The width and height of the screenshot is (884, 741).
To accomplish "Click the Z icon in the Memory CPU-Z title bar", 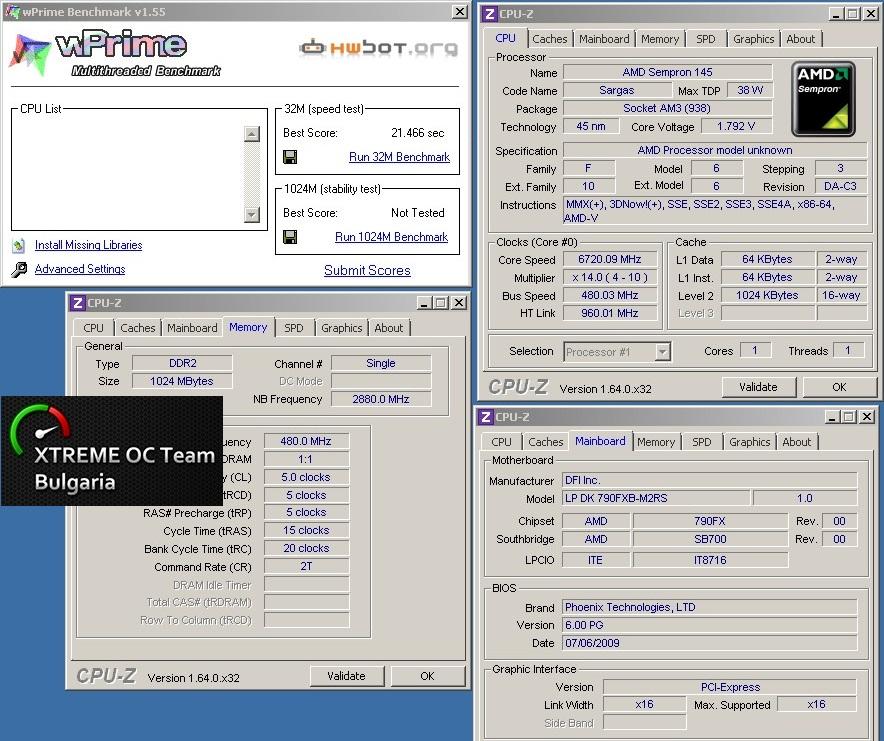I will 77,303.
